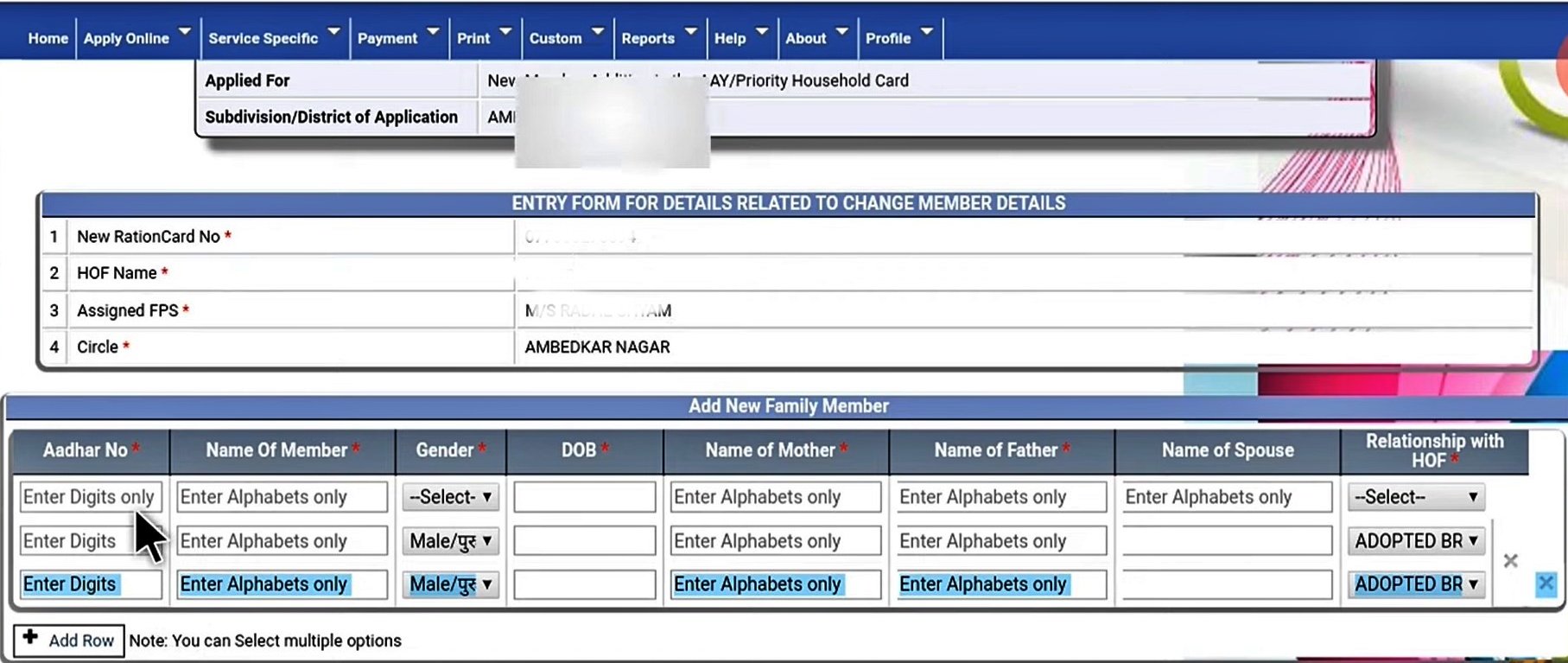Viewport: 1568px width, 663px height.
Task: Open the Profile menu
Action: (x=898, y=38)
